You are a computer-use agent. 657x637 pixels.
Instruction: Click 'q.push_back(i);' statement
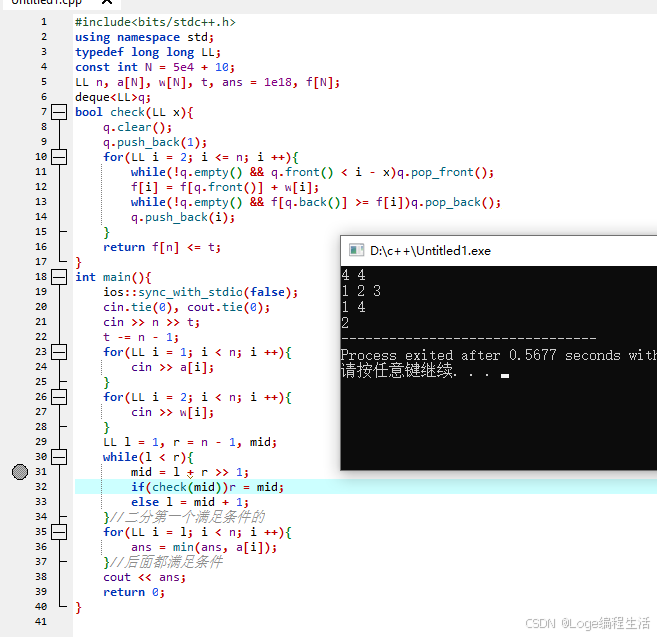pyautogui.click(x=183, y=218)
